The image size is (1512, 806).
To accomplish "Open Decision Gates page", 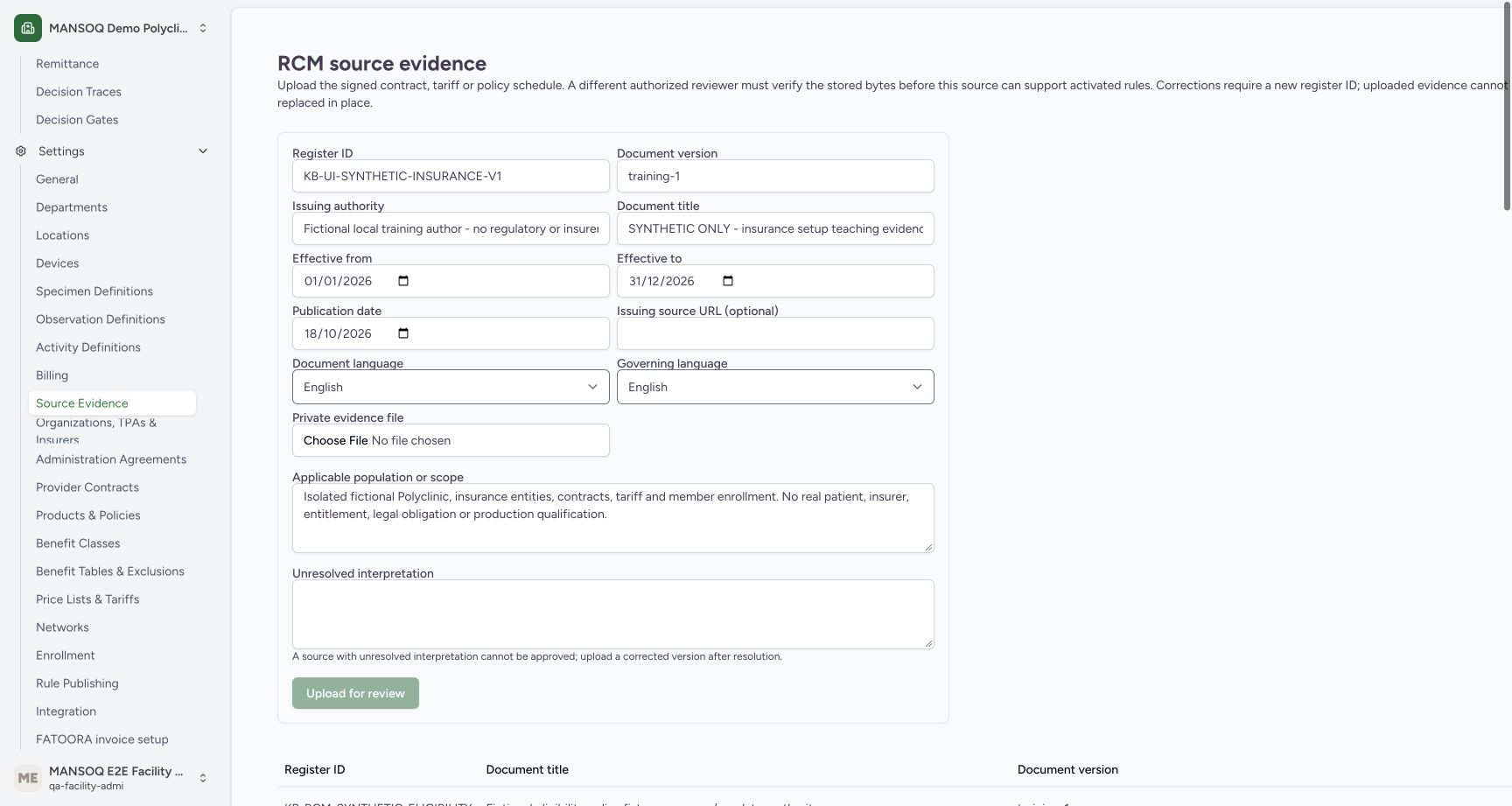I will coord(77,120).
